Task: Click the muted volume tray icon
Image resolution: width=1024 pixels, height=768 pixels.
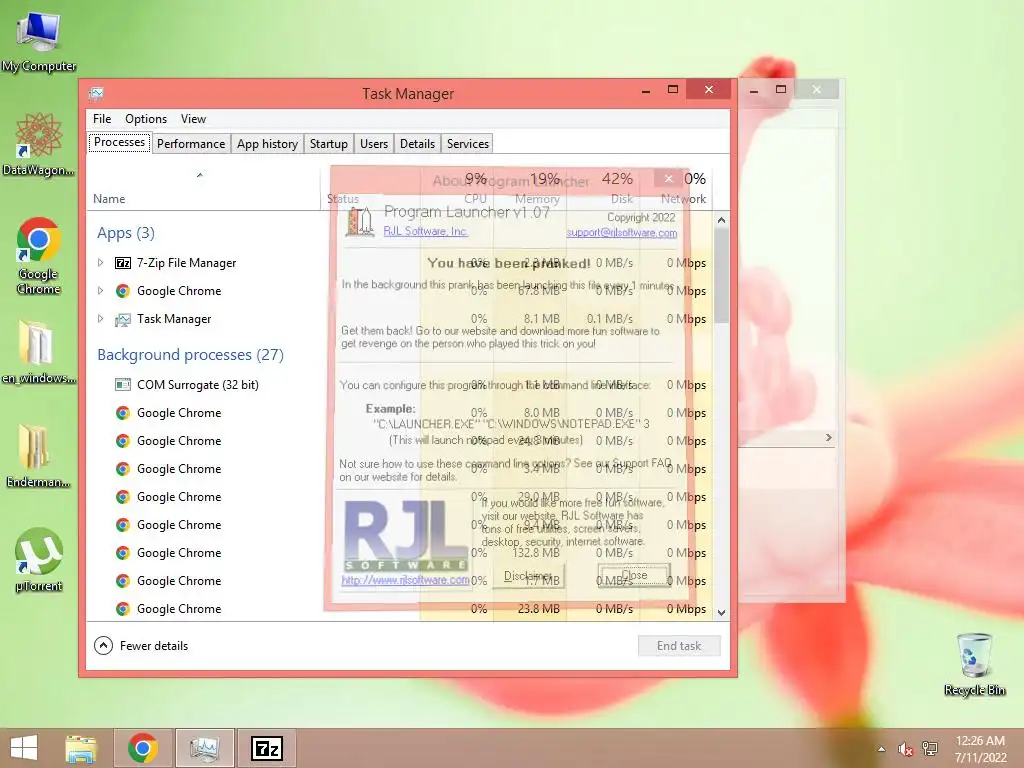Action: 905,749
